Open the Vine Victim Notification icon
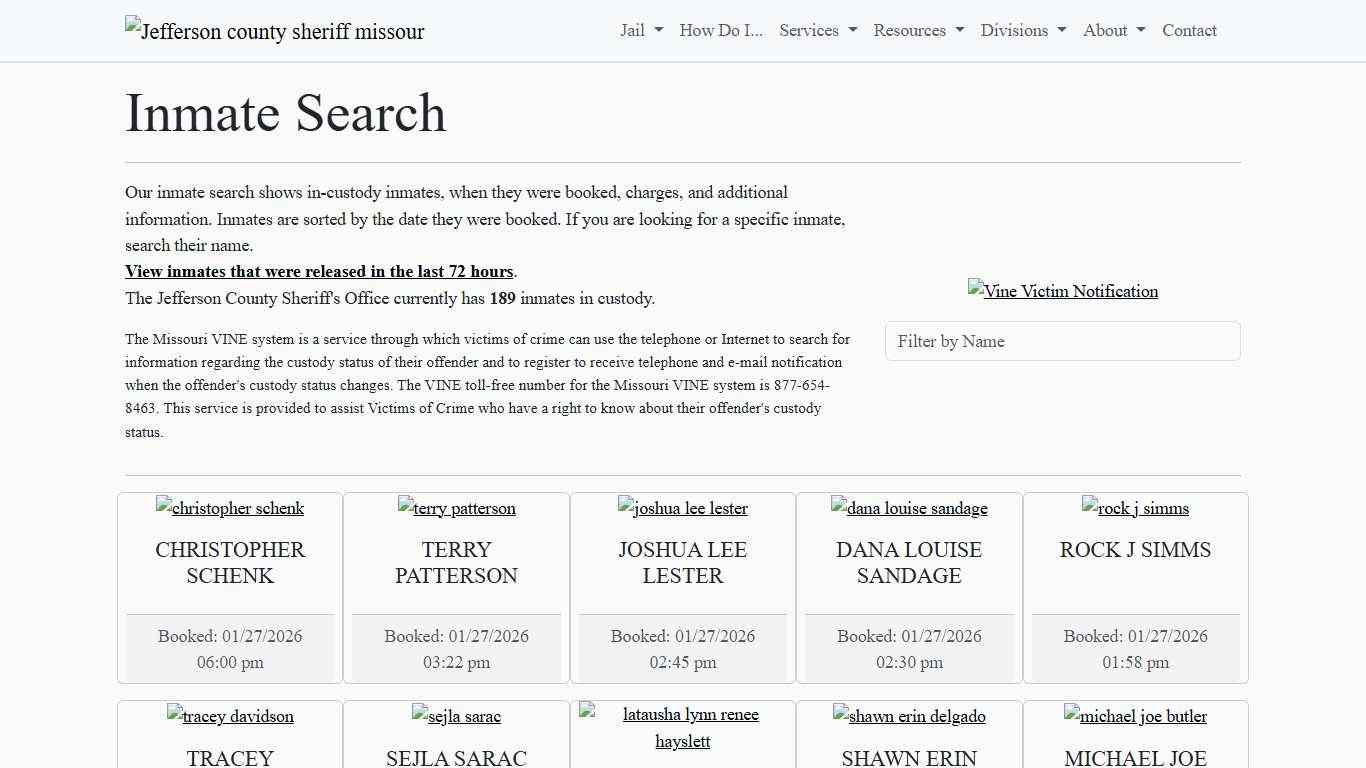Screen dimensions: 1366x768 [1062, 291]
